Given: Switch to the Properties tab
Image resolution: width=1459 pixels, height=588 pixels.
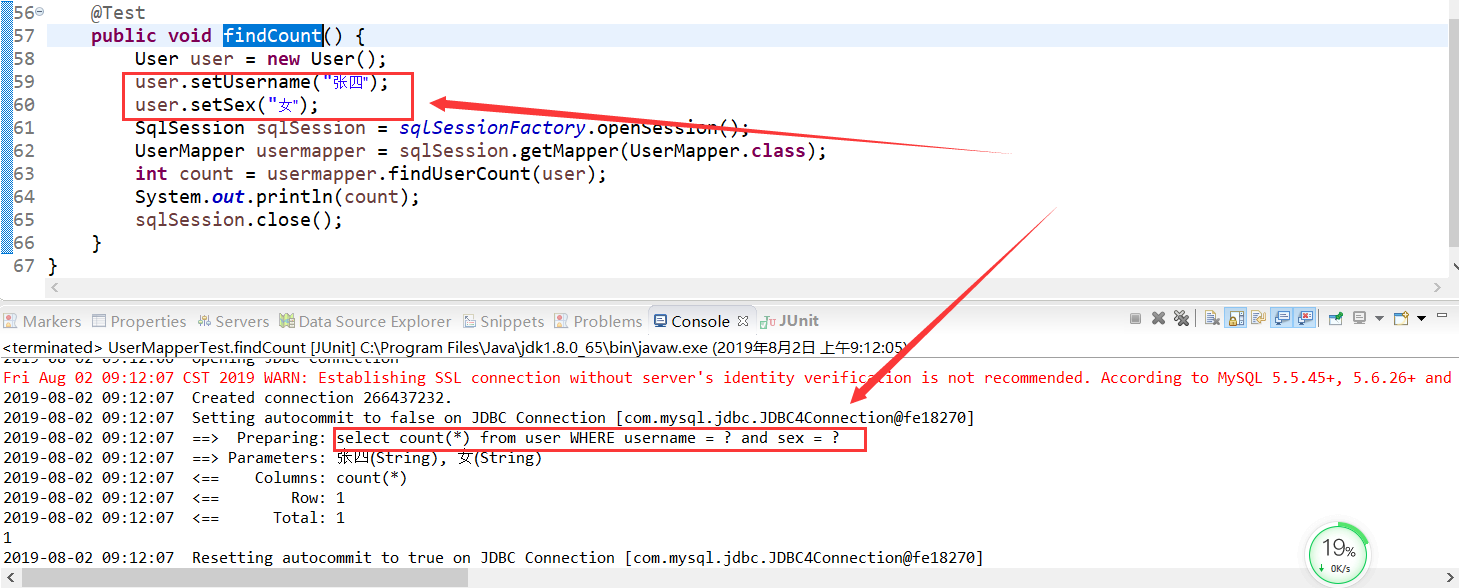Looking at the screenshot, I should (139, 321).
